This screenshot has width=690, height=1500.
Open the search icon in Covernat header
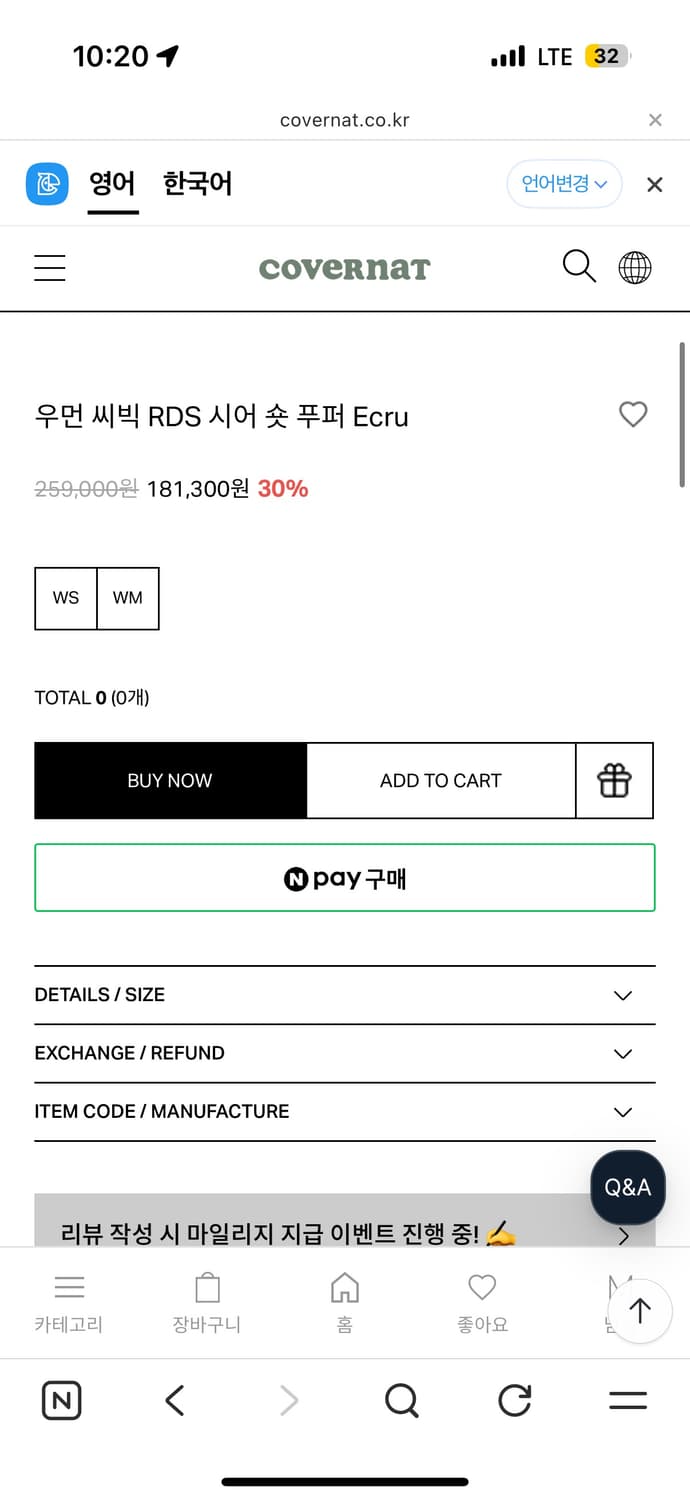point(579,267)
